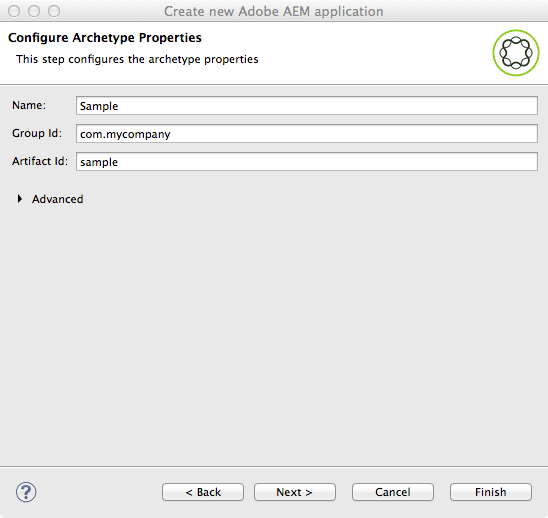Click into the Group Id text field
The height and width of the screenshot is (518, 548).
pyautogui.click(x=307, y=134)
